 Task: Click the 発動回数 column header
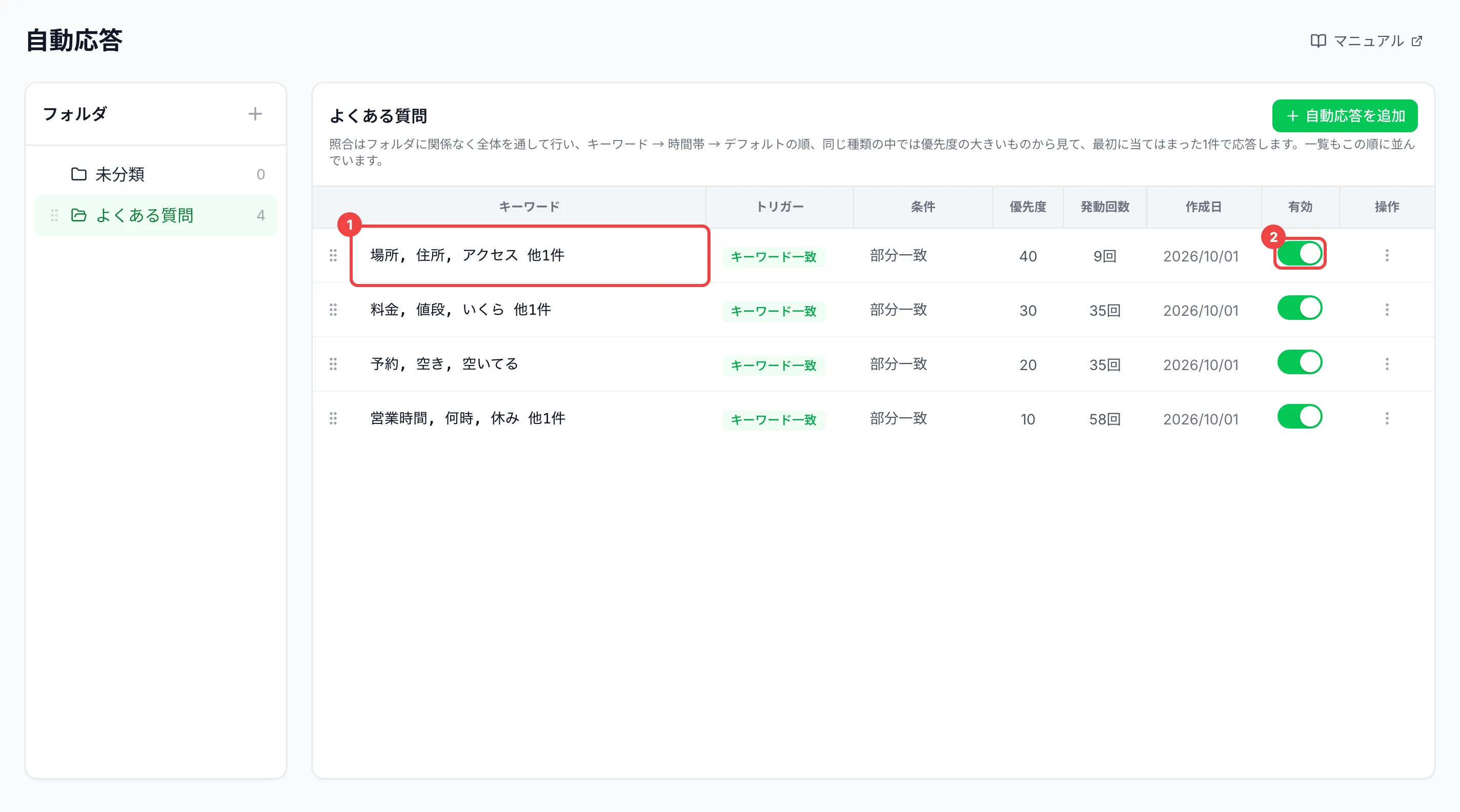[1105, 207]
